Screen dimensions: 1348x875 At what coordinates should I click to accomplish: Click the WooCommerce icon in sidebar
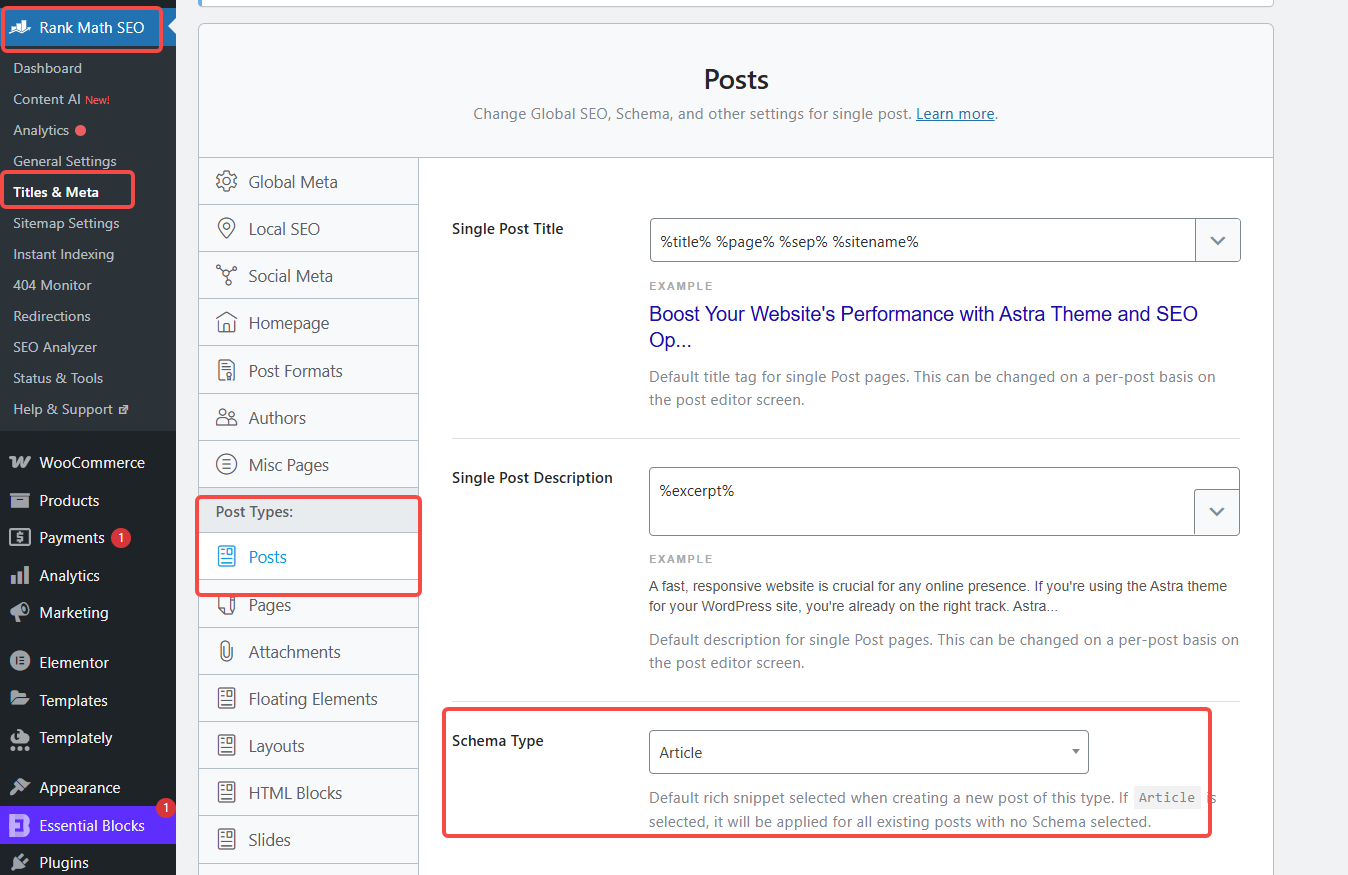(x=19, y=463)
